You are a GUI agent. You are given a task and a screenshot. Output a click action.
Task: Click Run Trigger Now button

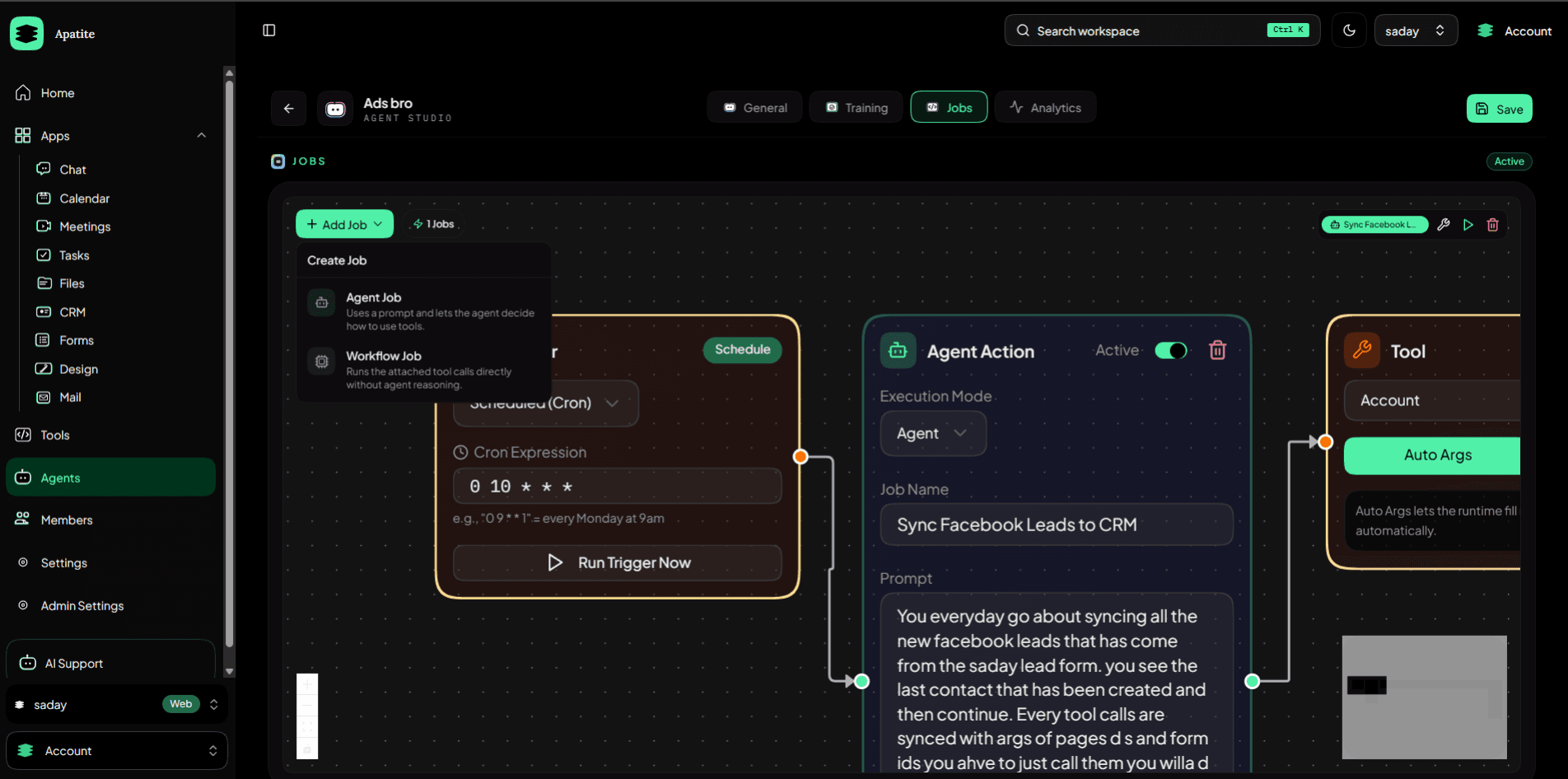618,562
